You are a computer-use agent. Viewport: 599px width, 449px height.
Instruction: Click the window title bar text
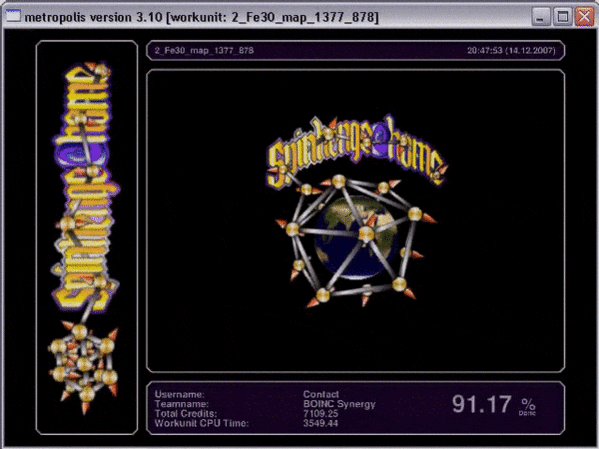click(201, 17)
